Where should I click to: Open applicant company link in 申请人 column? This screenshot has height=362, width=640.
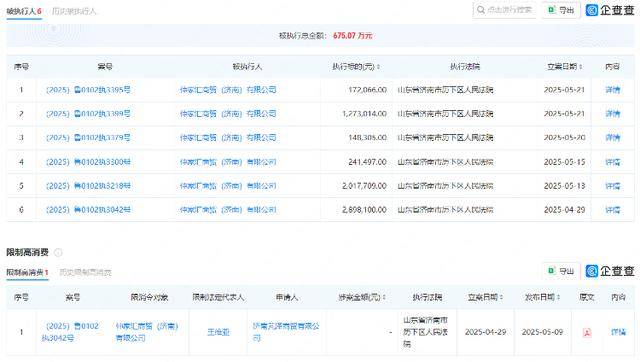point(286,332)
